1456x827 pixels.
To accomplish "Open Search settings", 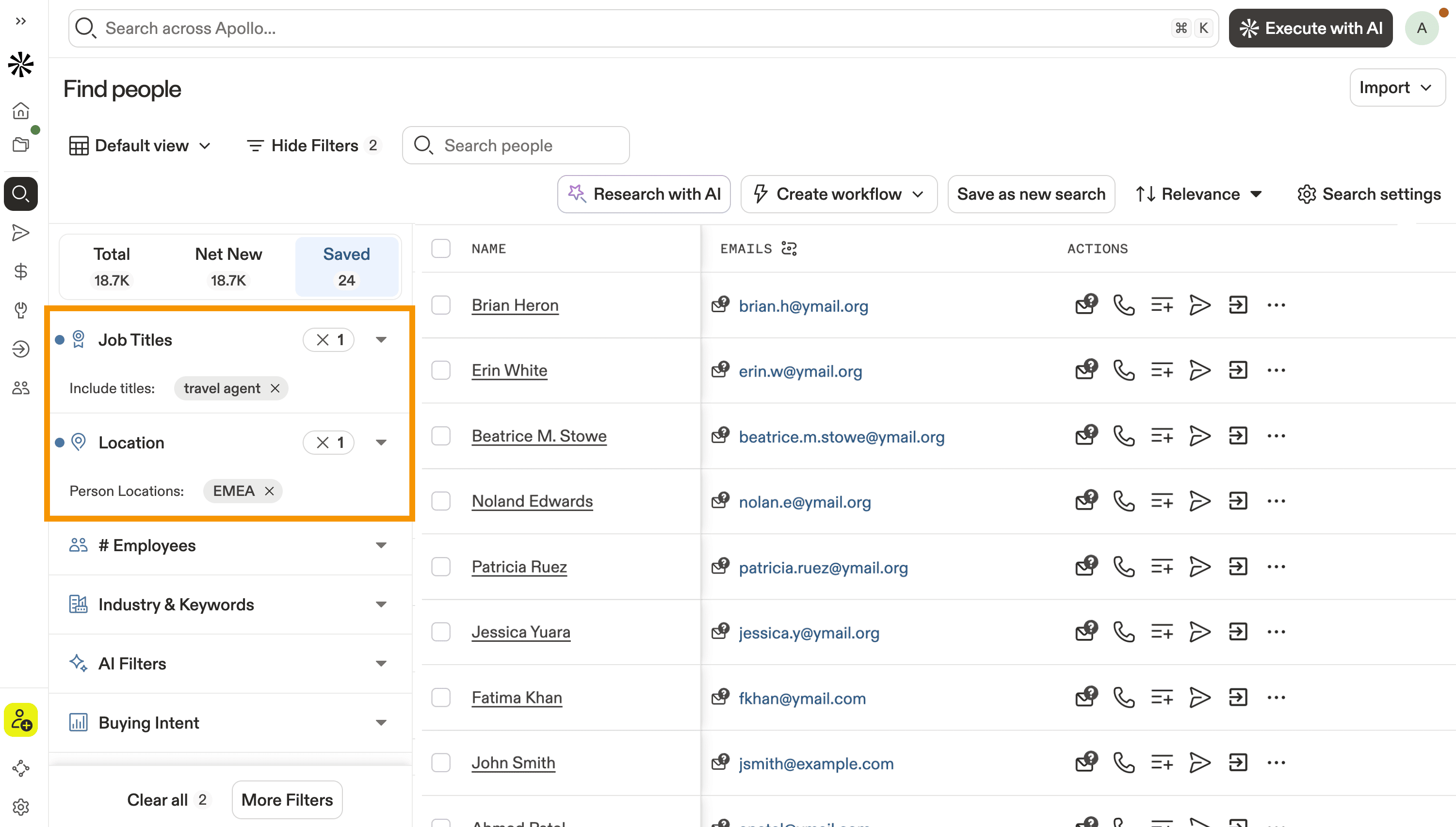I will (x=1369, y=194).
